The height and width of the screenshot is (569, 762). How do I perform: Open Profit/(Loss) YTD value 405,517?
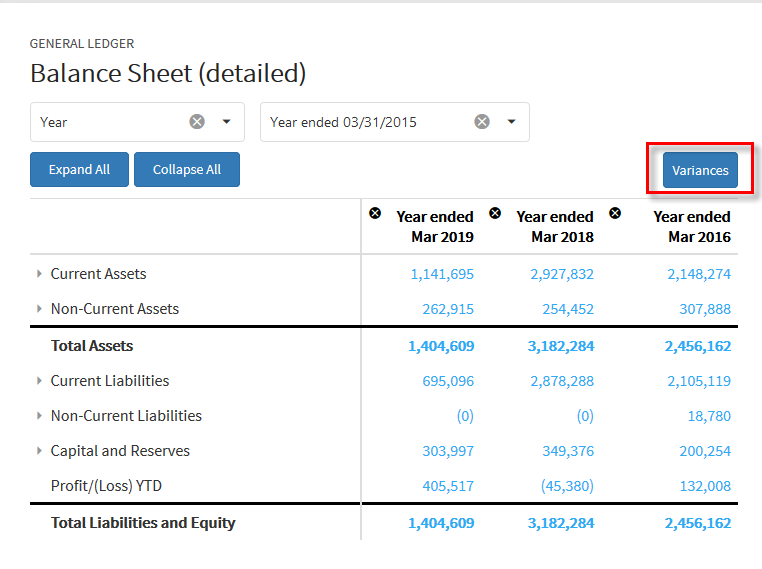pyautogui.click(x=448, y=486)
